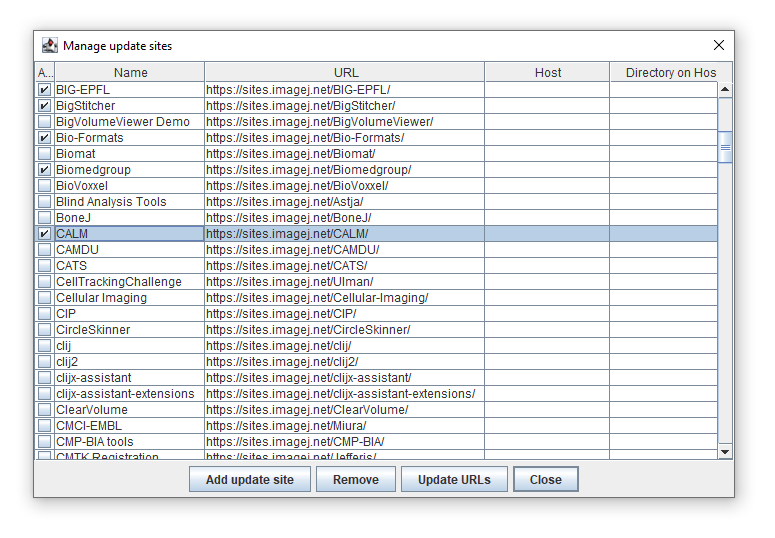Select the BoneJ name cell
The image size is (775, 538).
click(129, 218)
